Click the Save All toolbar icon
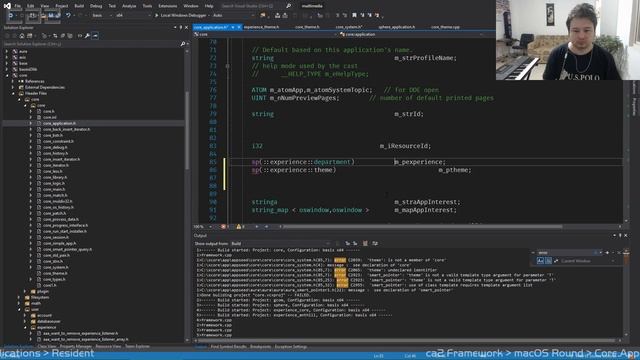Screen dimensions: 640x360 click(58, 16)
